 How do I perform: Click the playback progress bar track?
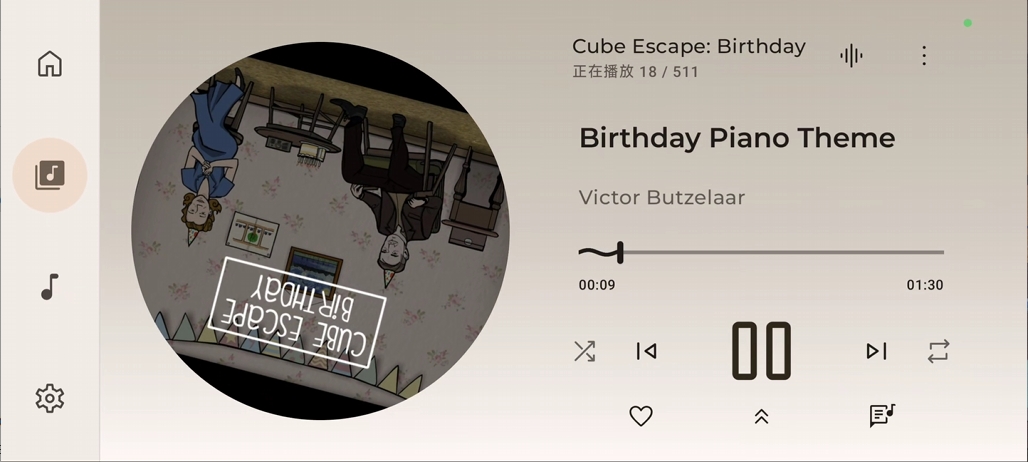click(761, 252)
